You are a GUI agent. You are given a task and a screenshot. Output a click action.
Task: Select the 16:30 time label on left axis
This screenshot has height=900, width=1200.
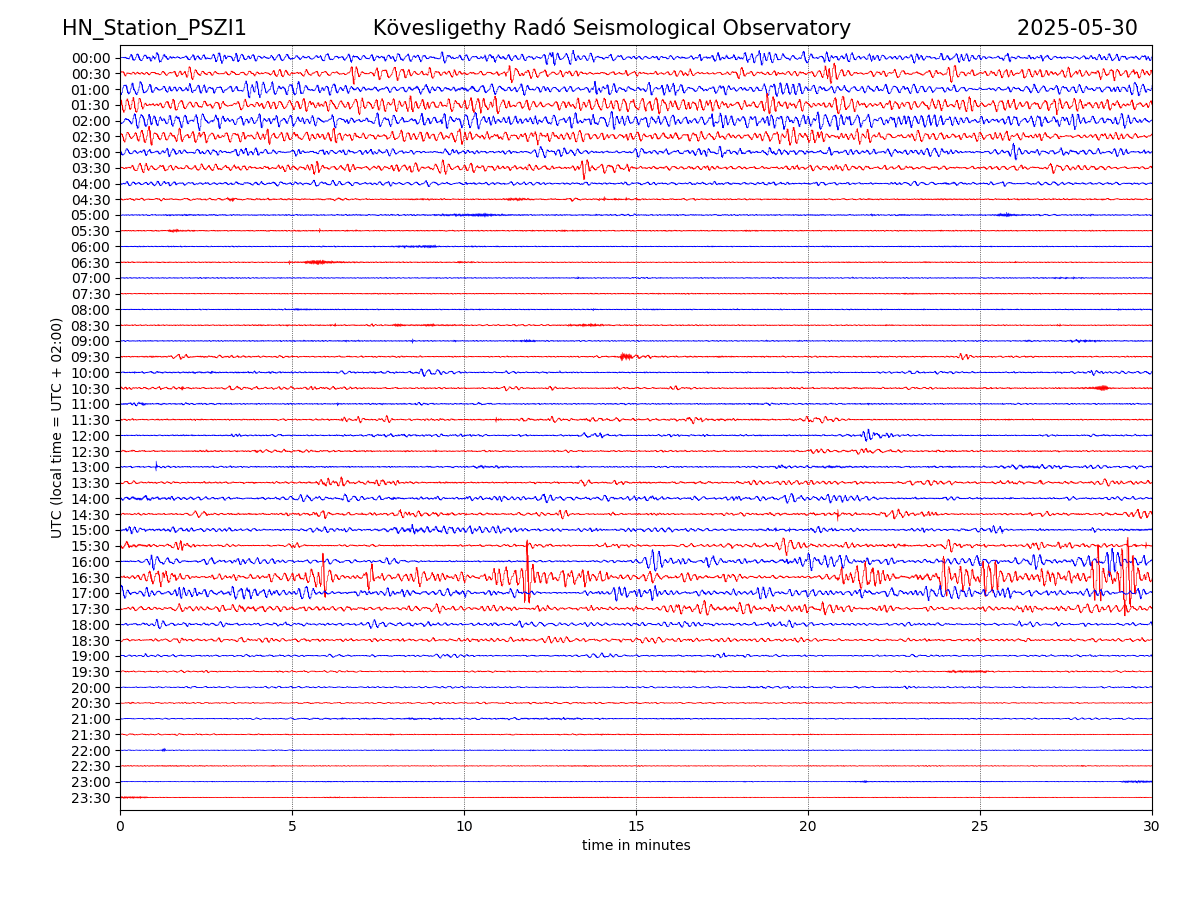click(91, 578)
